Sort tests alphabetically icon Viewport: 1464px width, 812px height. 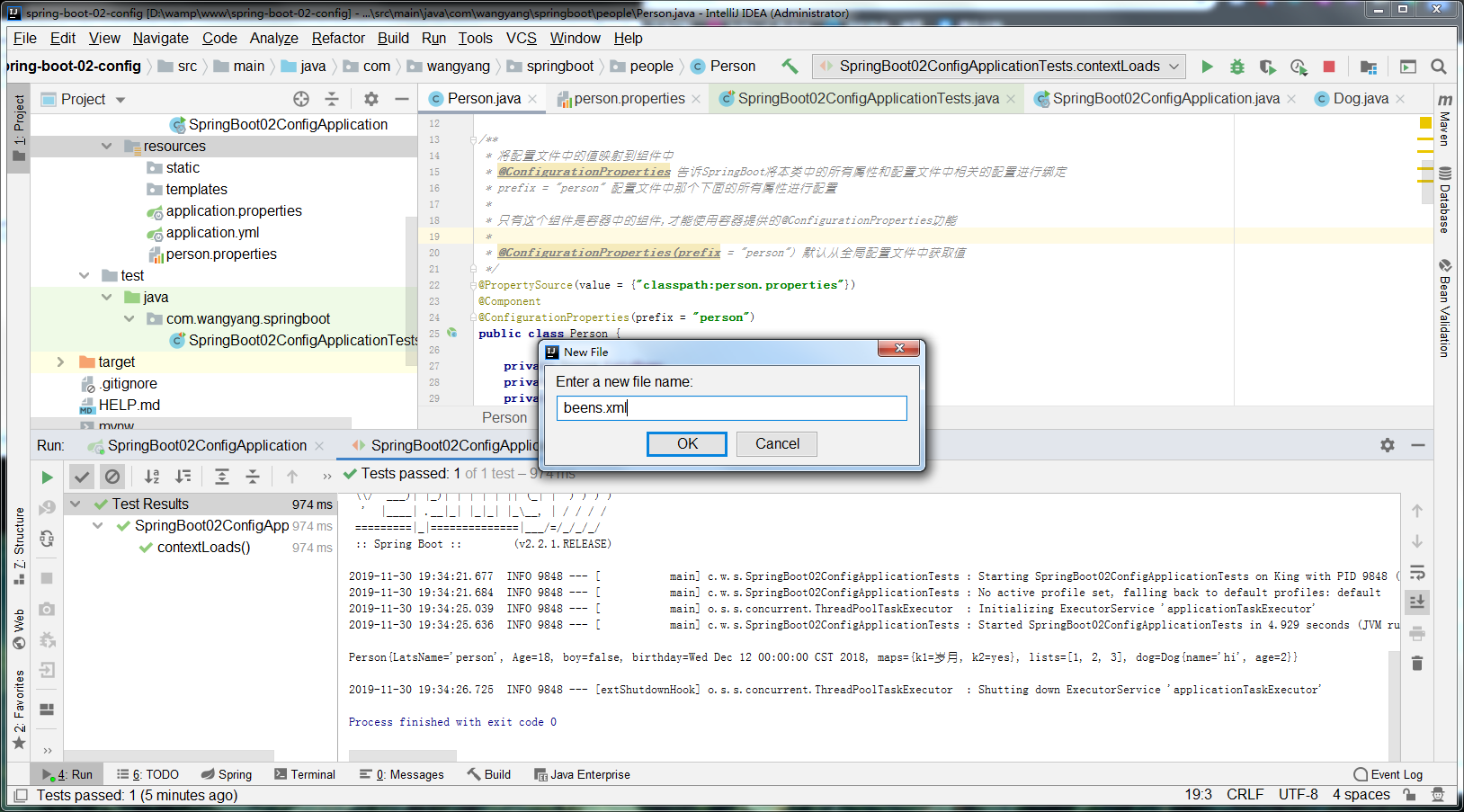[152, 477]
